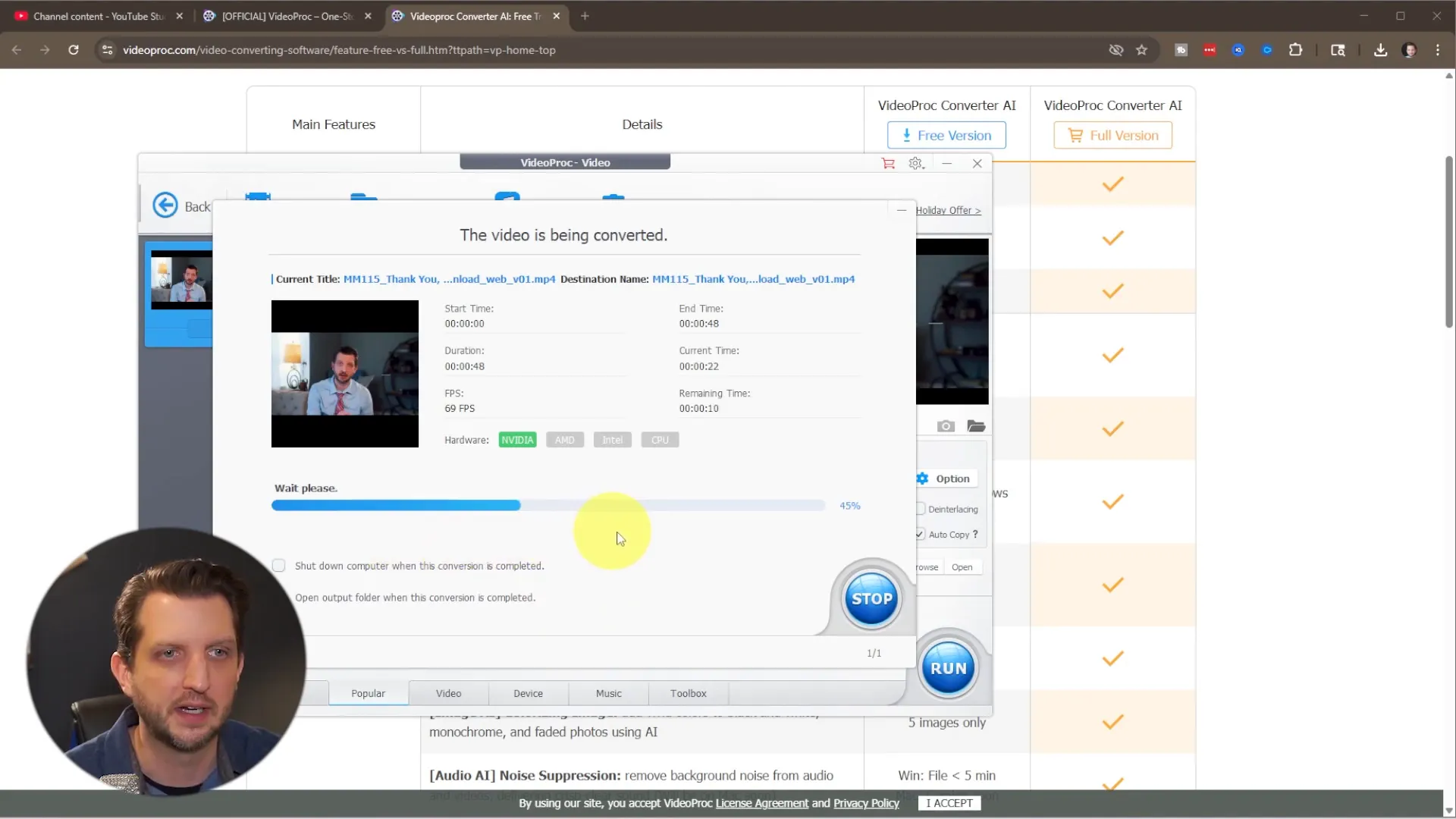Reload the current page
This screenshot has width=1456, height=819.
(74, 50)
